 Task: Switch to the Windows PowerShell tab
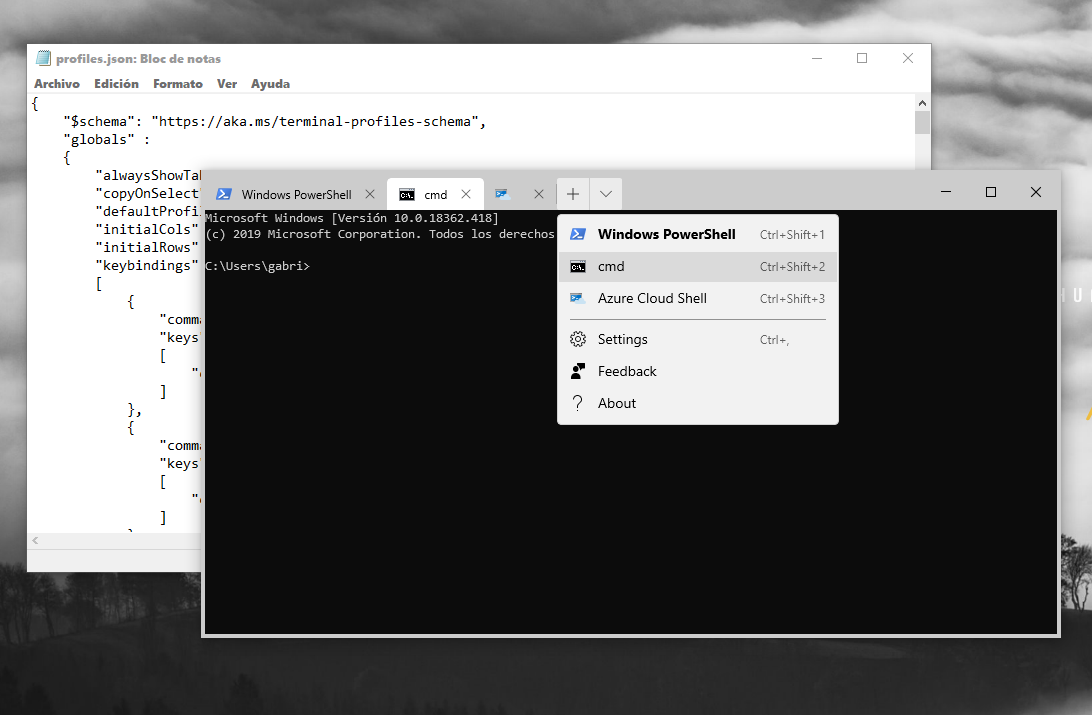click(x=295, y=194)
